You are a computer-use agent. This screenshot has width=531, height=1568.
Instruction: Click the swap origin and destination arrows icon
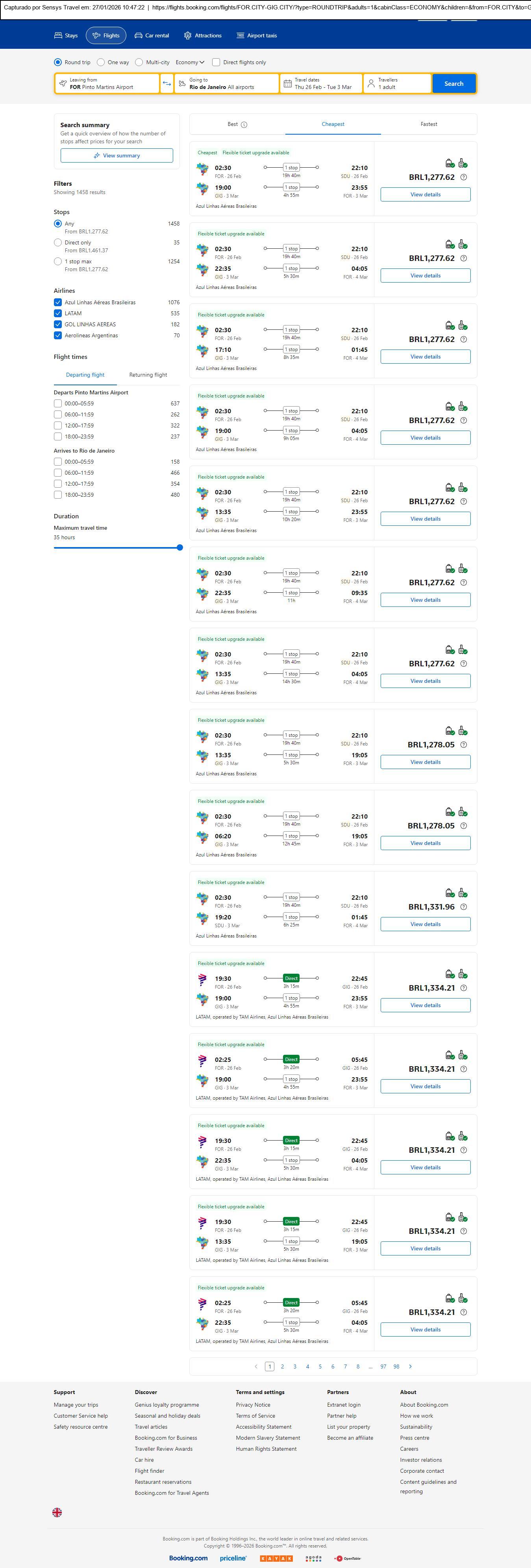tap(167, 83)
